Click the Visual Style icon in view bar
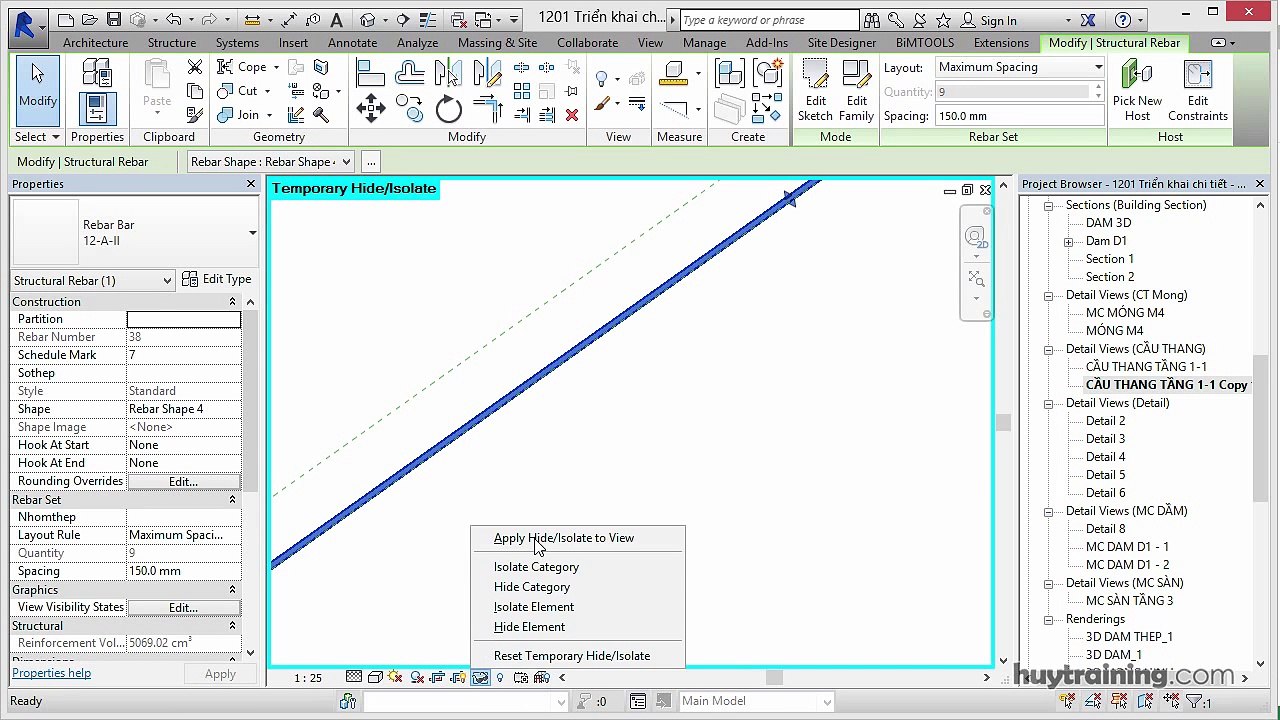The height and width of the screenshot is (720, 1280). 374,677
